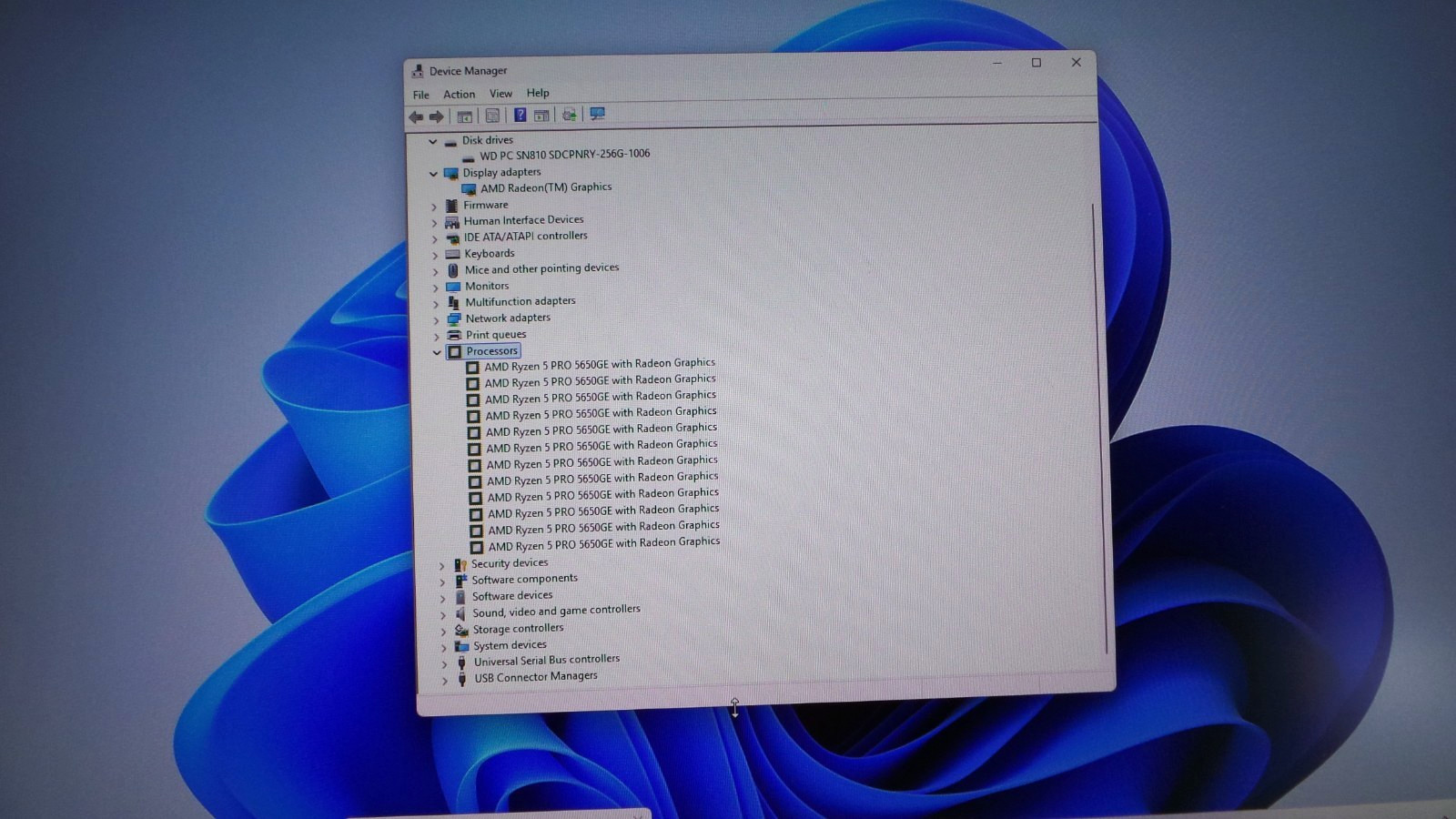Click the Back arrow in Device Manager toolbar
This screenshot has width=1456, height=819.
(x=416, y=116)
